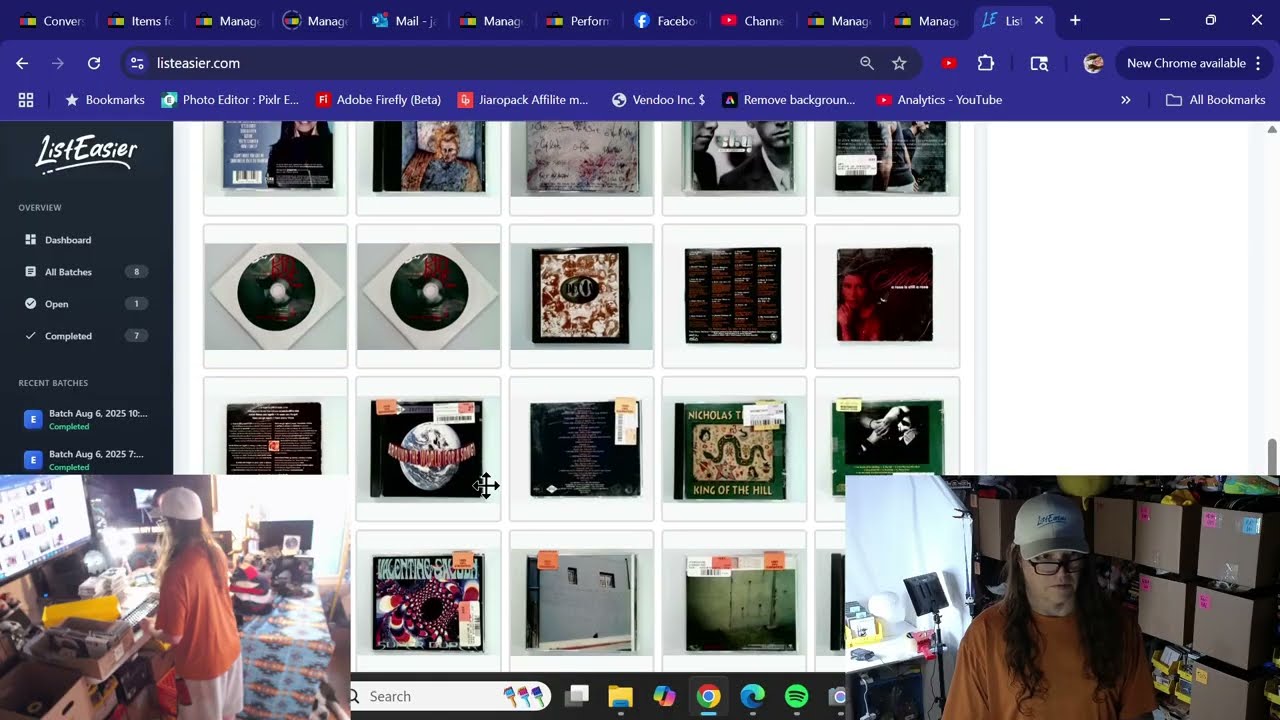This screenshot has height=720, width=1280.
Task: Open Jiaropack Affiliate bookmark
Action: pyautogui.click(x=523, y=100)
